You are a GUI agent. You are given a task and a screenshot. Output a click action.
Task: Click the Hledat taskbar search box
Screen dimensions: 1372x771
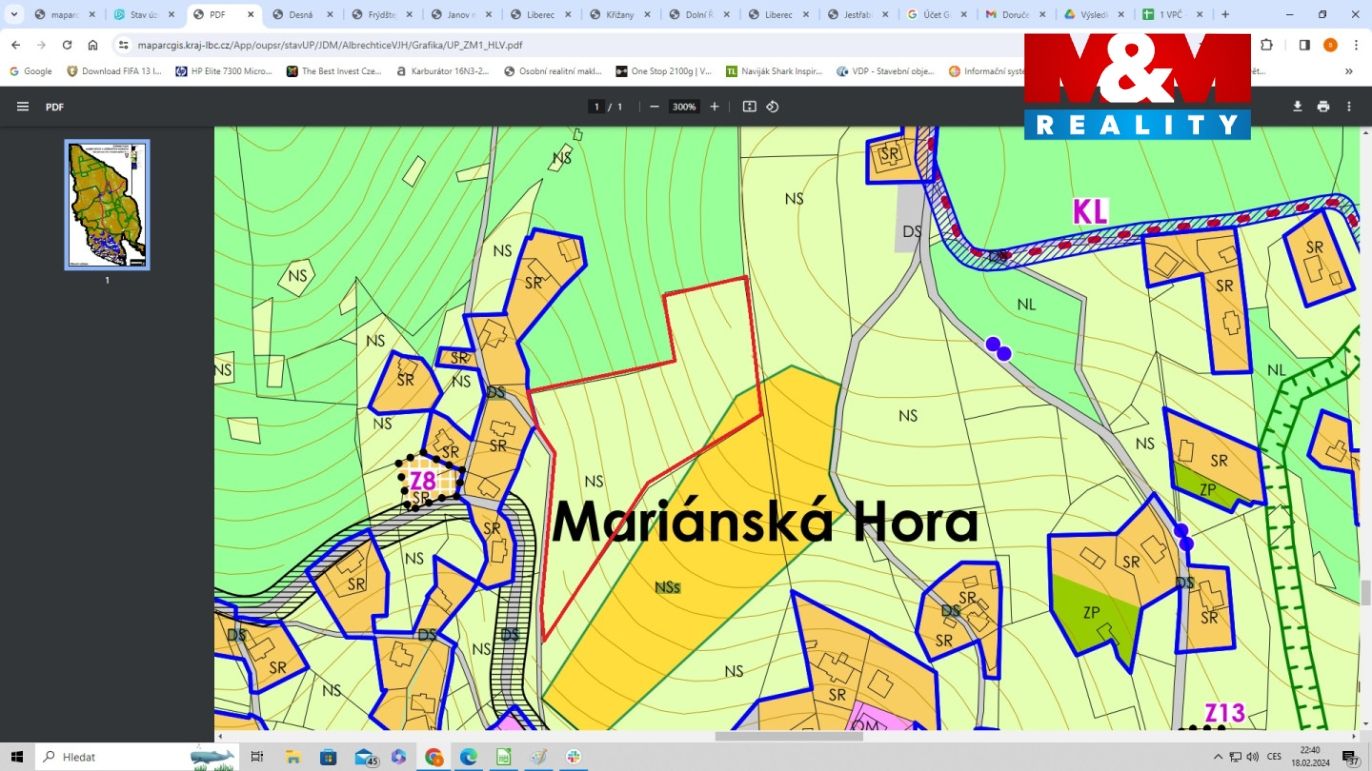tap(137, 757)
